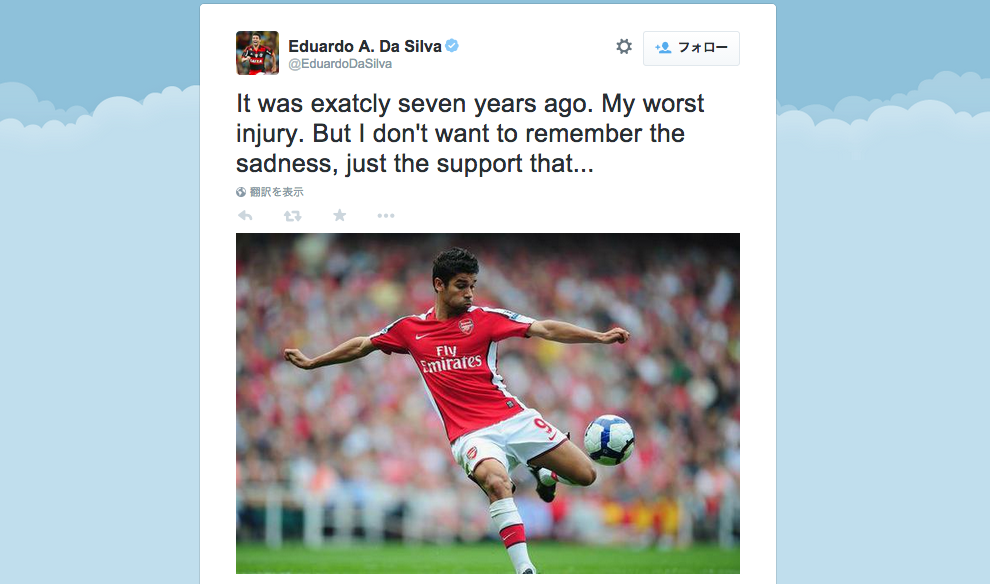Click the tweet text about the worst injury
The image size is (990, 584).
[x=470, y=133]
